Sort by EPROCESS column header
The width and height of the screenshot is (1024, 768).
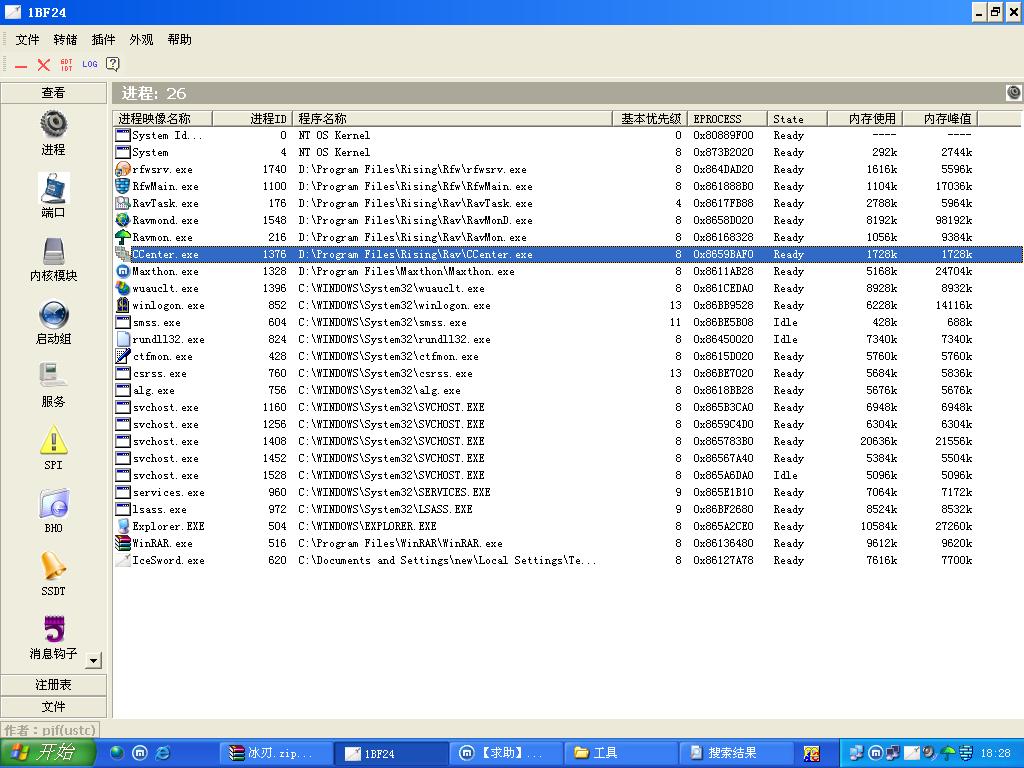tap(727, 118)
